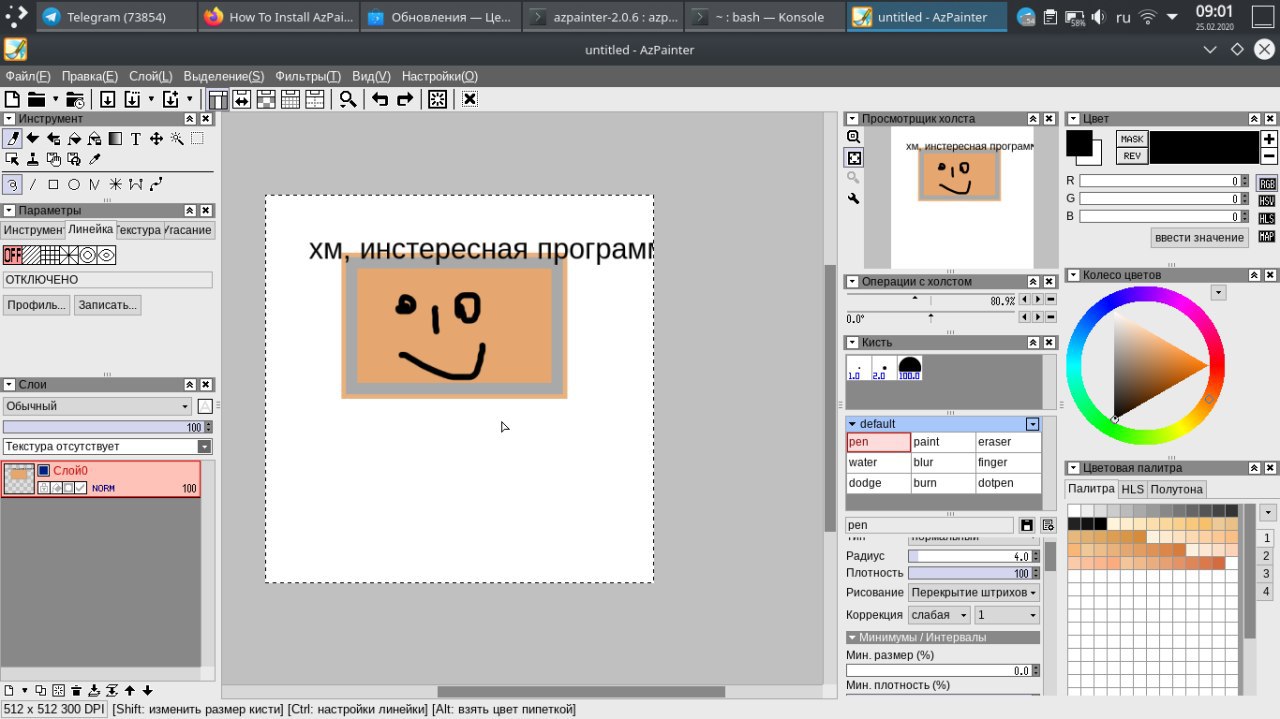Screen dimensions: 1280x719
Task: Select the eyedropper tool
Action: (95, 159)
